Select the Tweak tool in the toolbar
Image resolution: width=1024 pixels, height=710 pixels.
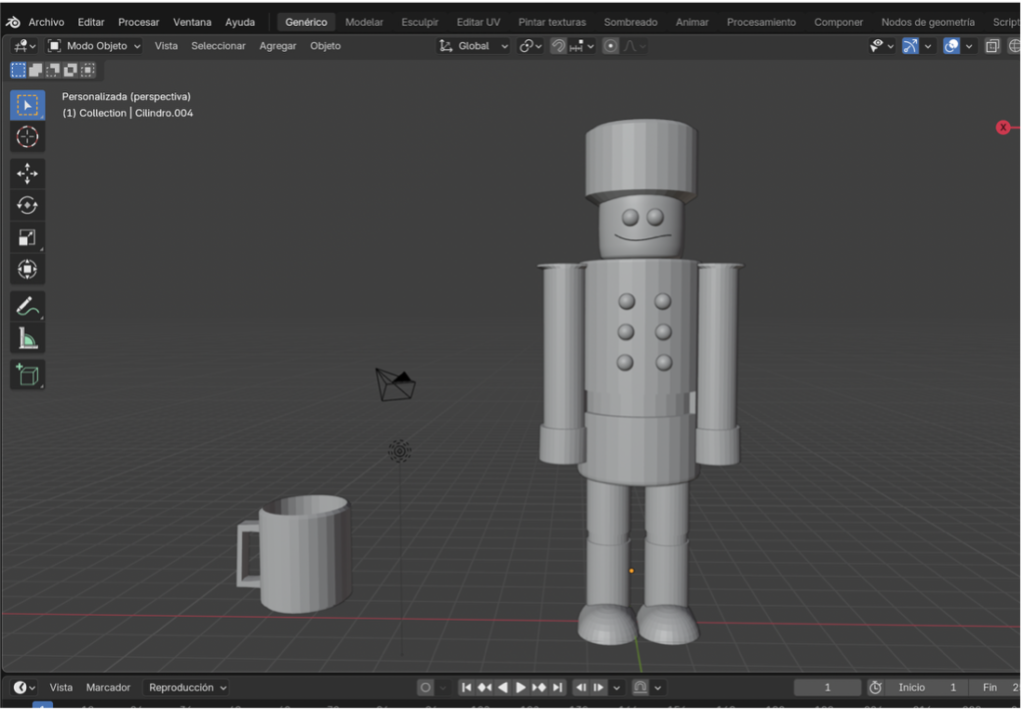click(x=27, y=104)
